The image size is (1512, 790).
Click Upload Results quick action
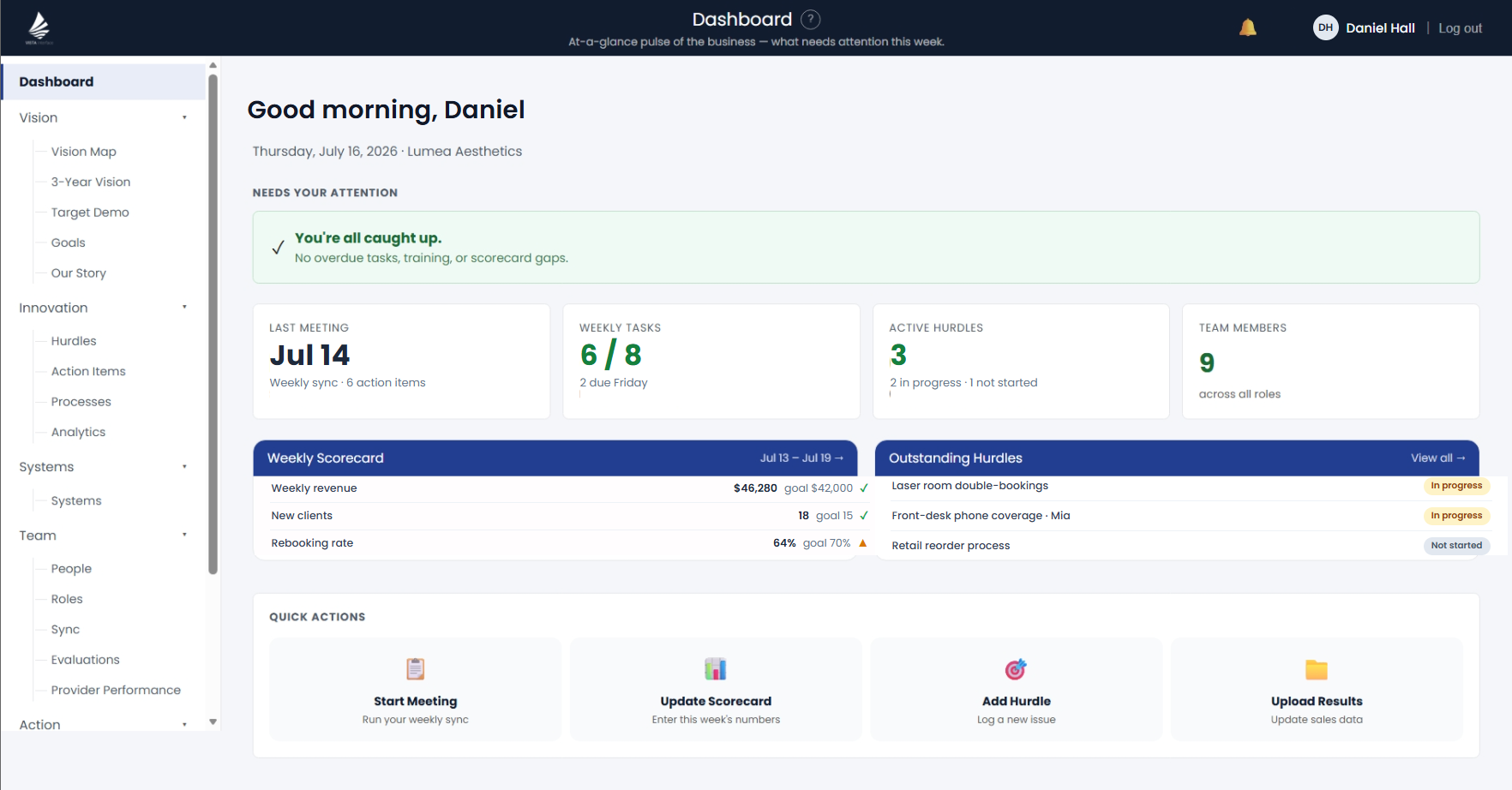(1317, 689)
